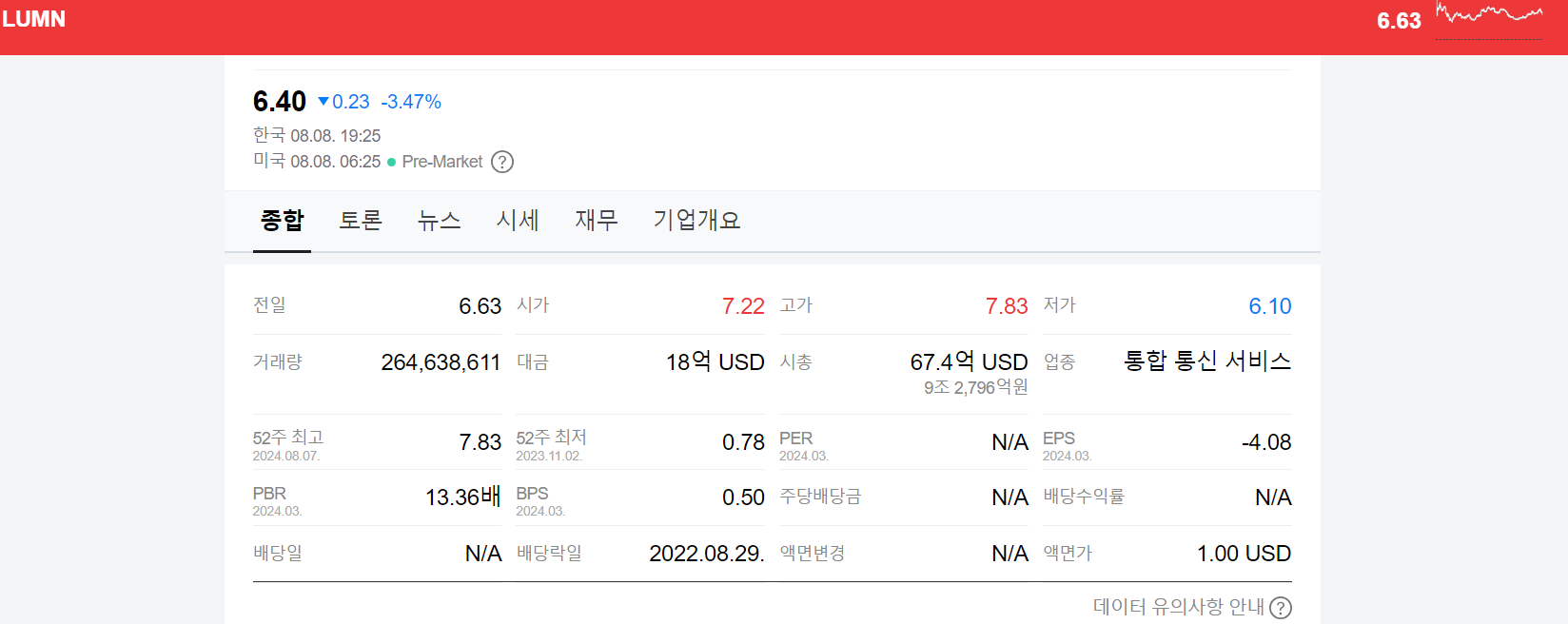The width and height of the screenshot is (1568, 624).
Task: Click the 통합 통신 서비스 sector text
Action: 1207,361
